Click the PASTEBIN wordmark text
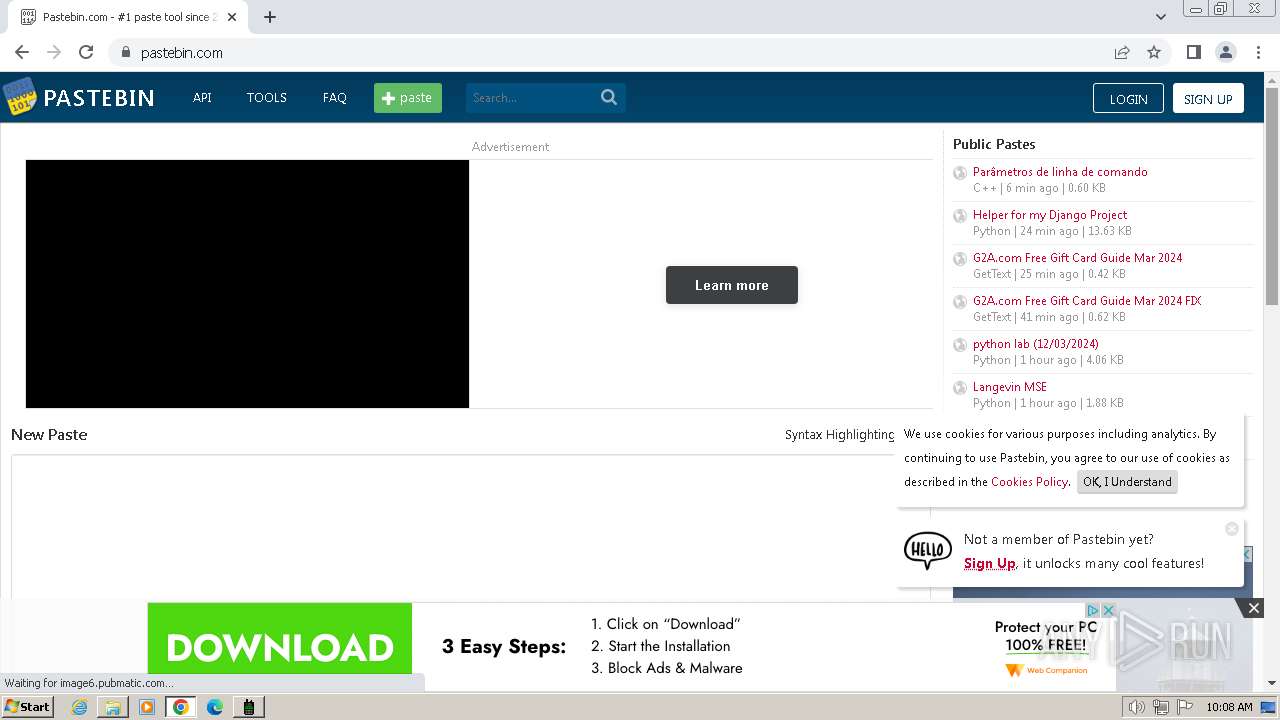 (99, 98)
